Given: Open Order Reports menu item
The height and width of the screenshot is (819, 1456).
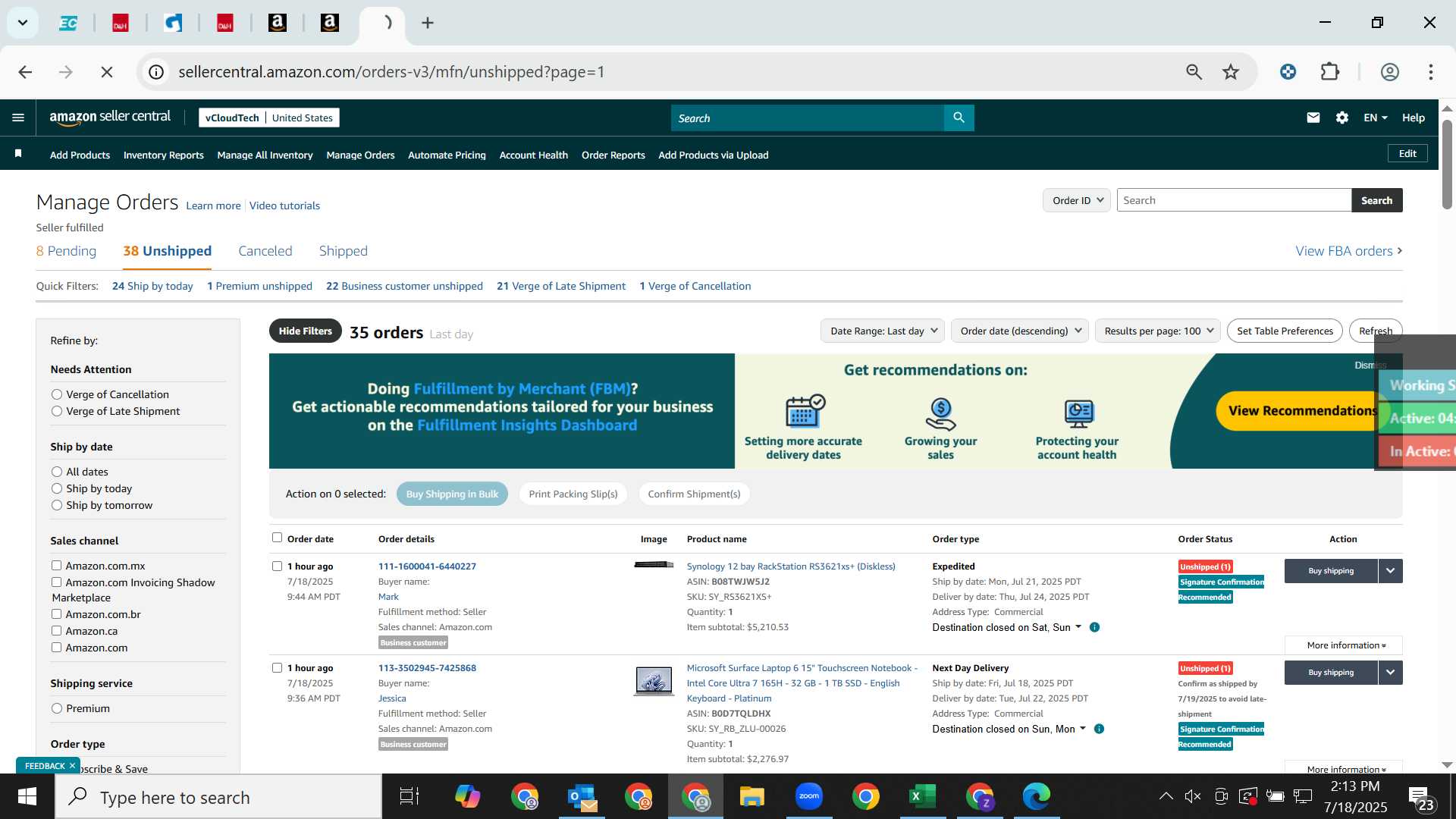Looking at the screenshot, I should pyautogui.click(x=613, y=155).
